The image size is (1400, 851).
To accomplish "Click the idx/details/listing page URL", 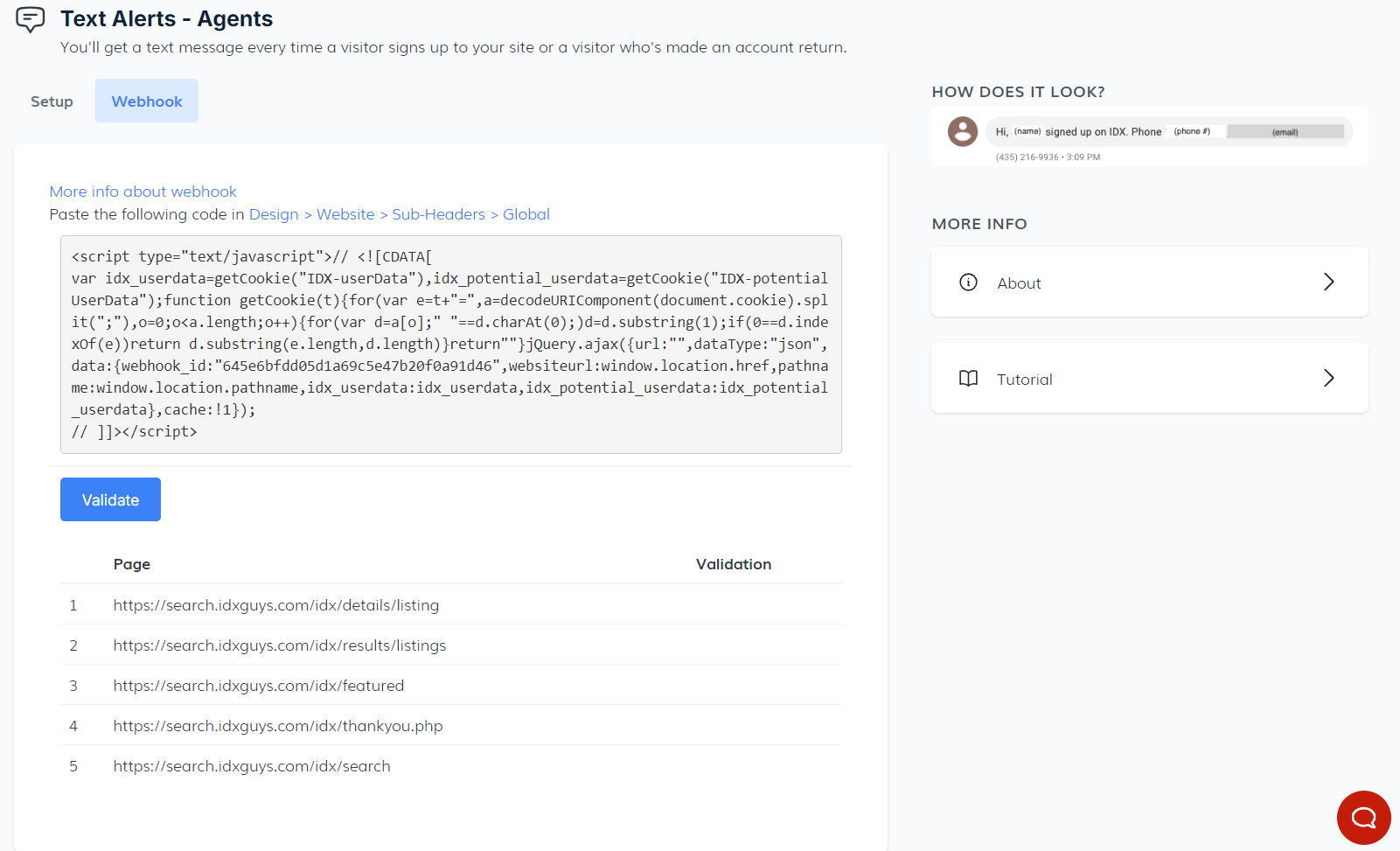I will (276, 605).
